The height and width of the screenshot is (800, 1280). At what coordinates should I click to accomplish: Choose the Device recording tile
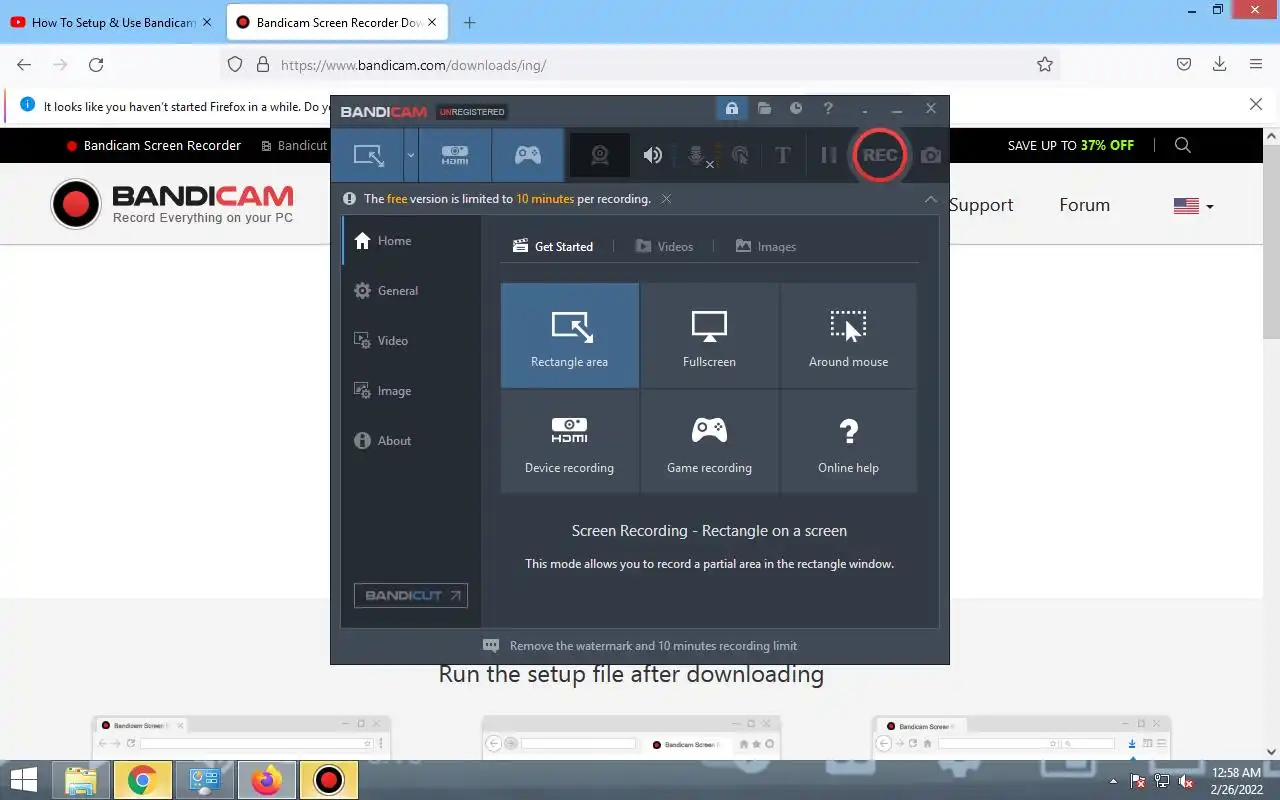(570, 441)
